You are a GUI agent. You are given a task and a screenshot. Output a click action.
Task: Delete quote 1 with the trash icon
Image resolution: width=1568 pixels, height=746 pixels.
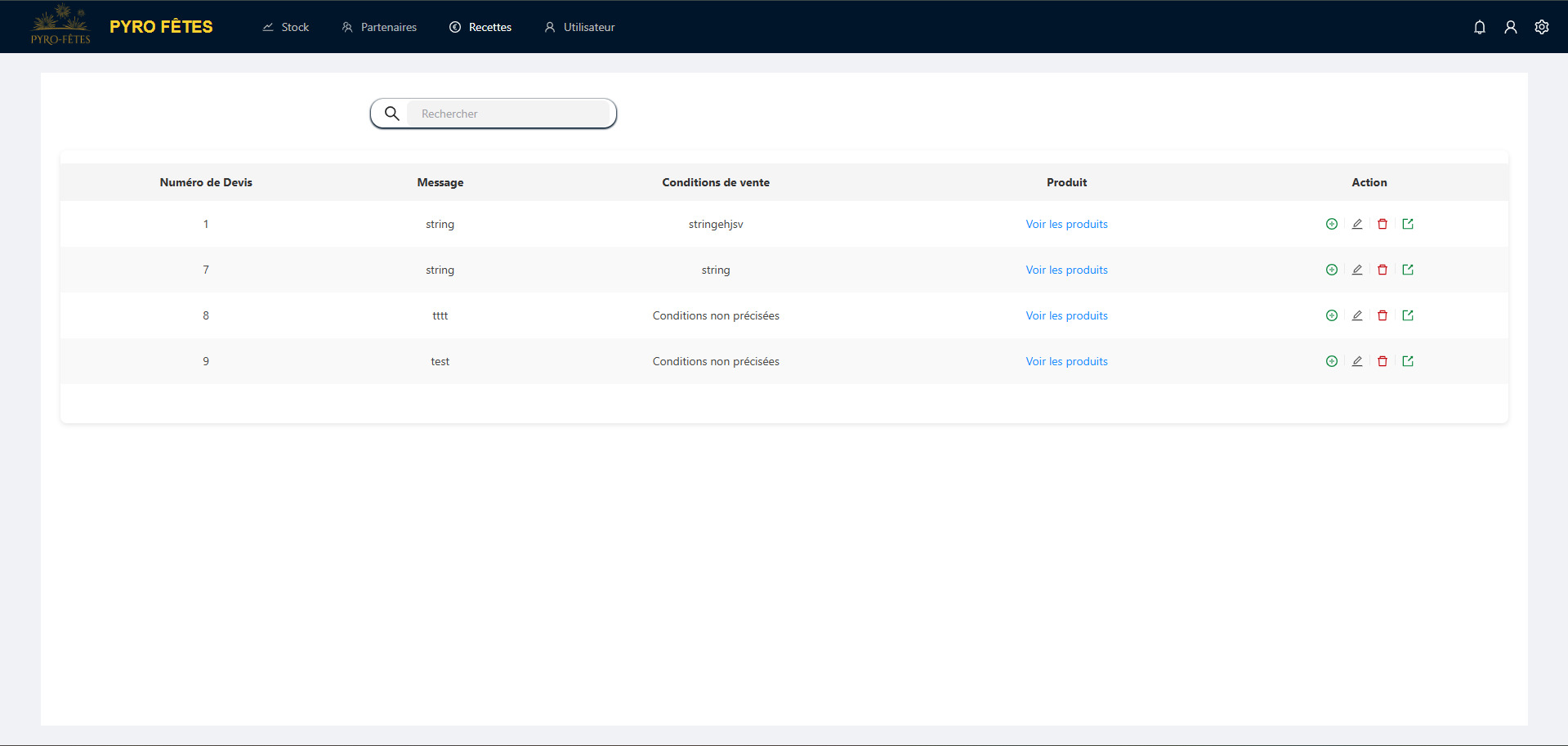(1382, 224)
